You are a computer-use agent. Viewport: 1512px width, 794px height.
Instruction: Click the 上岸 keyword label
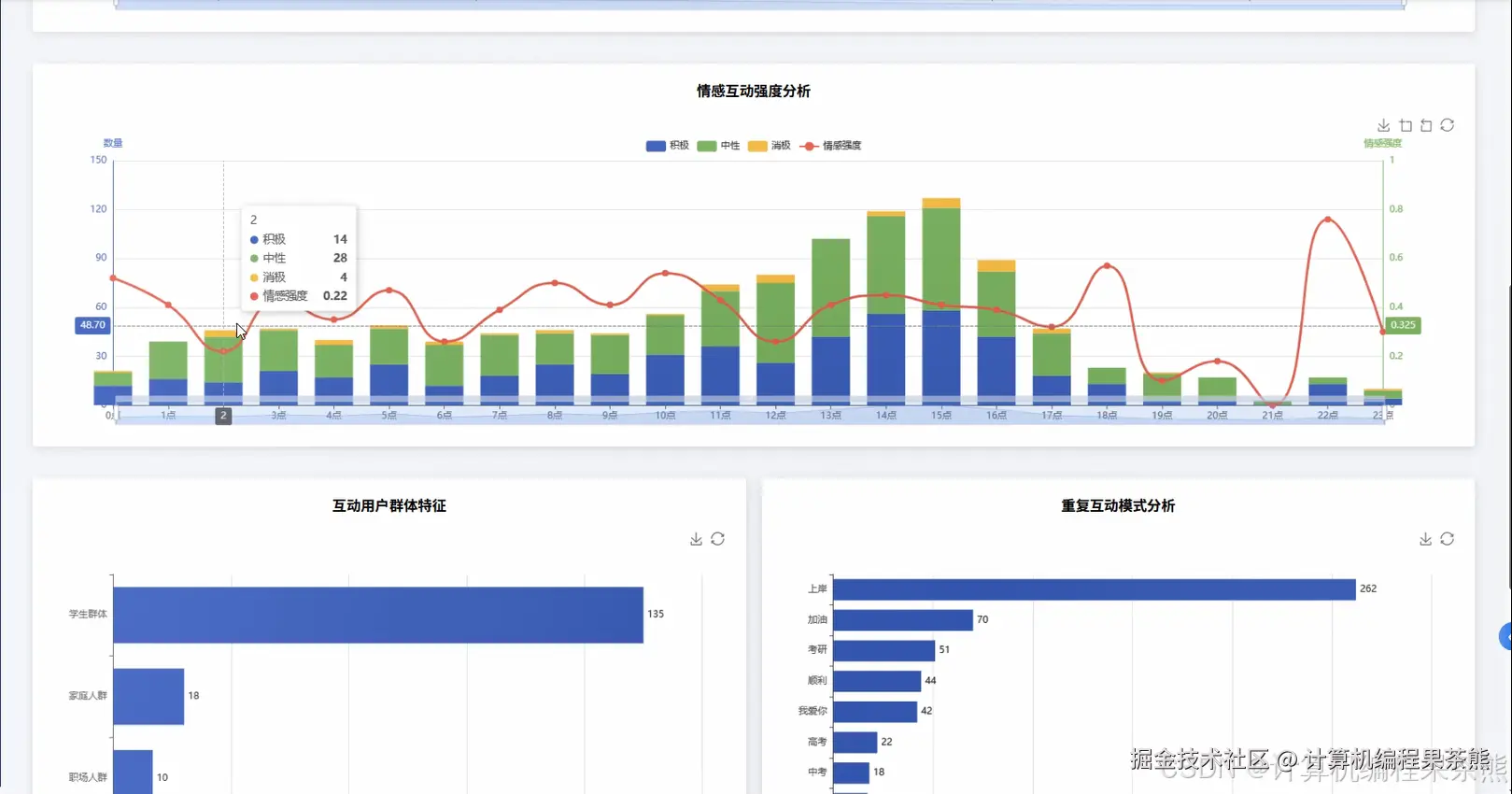(x=817, y=589)
